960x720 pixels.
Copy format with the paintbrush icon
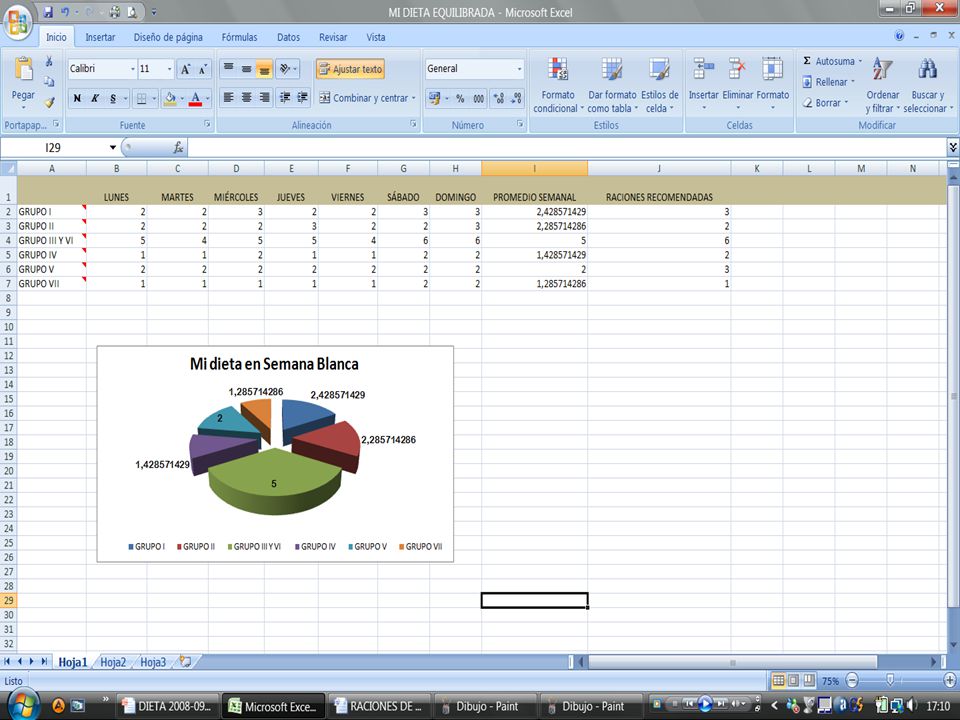[49, 102]
